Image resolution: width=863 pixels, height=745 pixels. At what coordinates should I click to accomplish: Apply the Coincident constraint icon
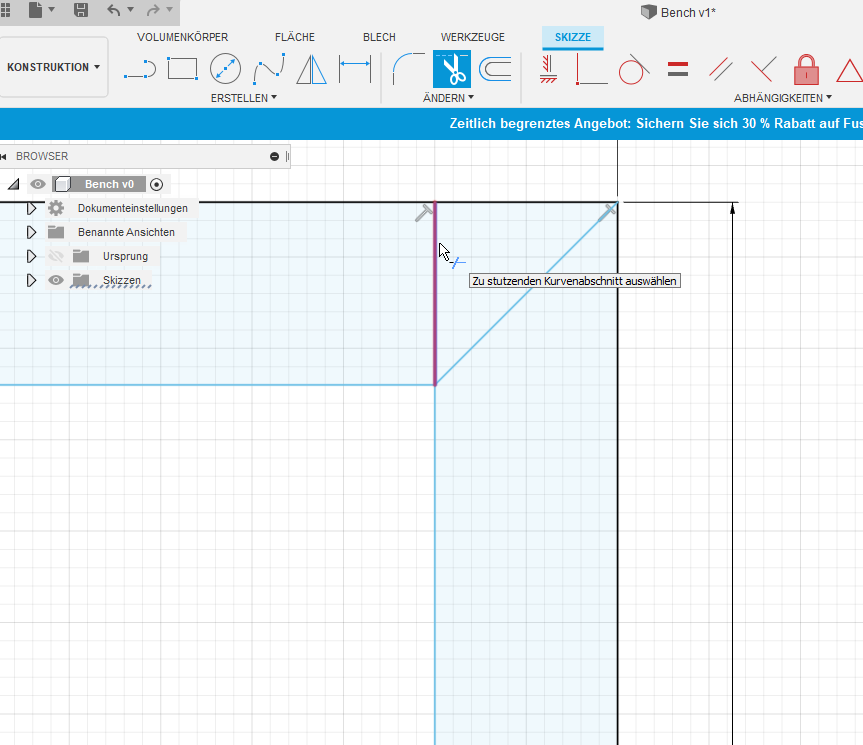pyautogui.click(x=763, y=69)
